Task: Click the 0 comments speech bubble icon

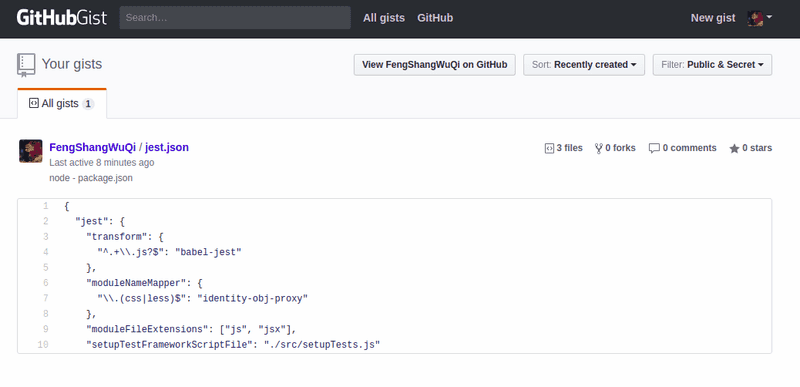Action: (654, 148)
